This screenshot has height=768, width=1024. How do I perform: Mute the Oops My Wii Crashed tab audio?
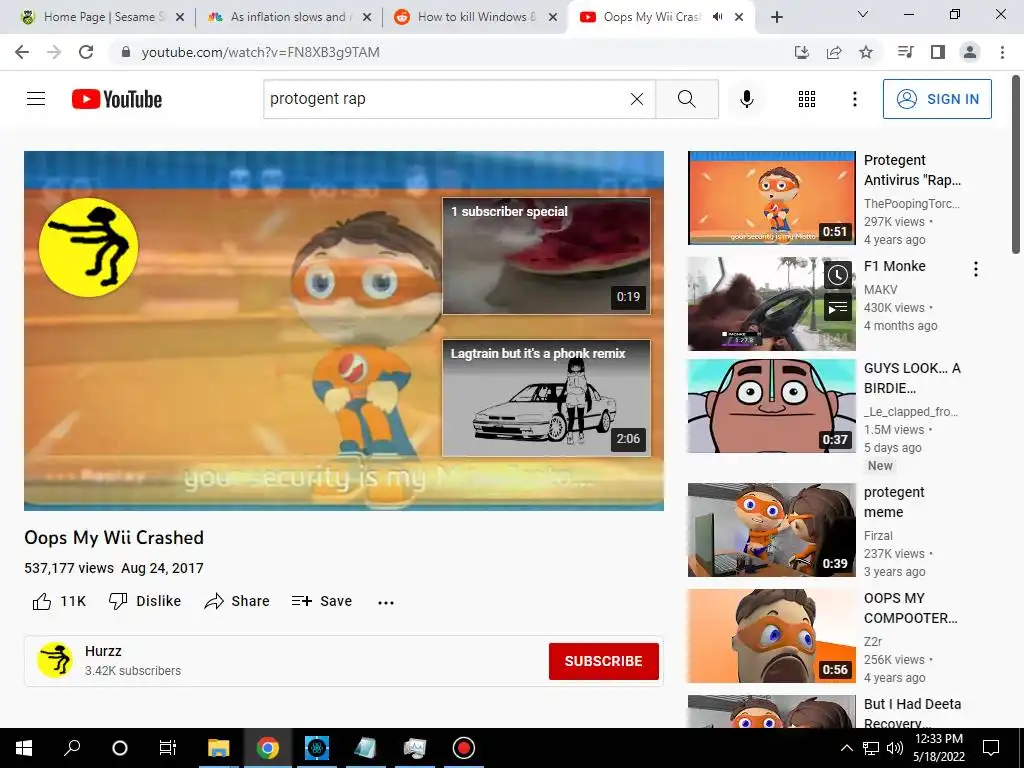pyautogui.click(x=718, y=17)
